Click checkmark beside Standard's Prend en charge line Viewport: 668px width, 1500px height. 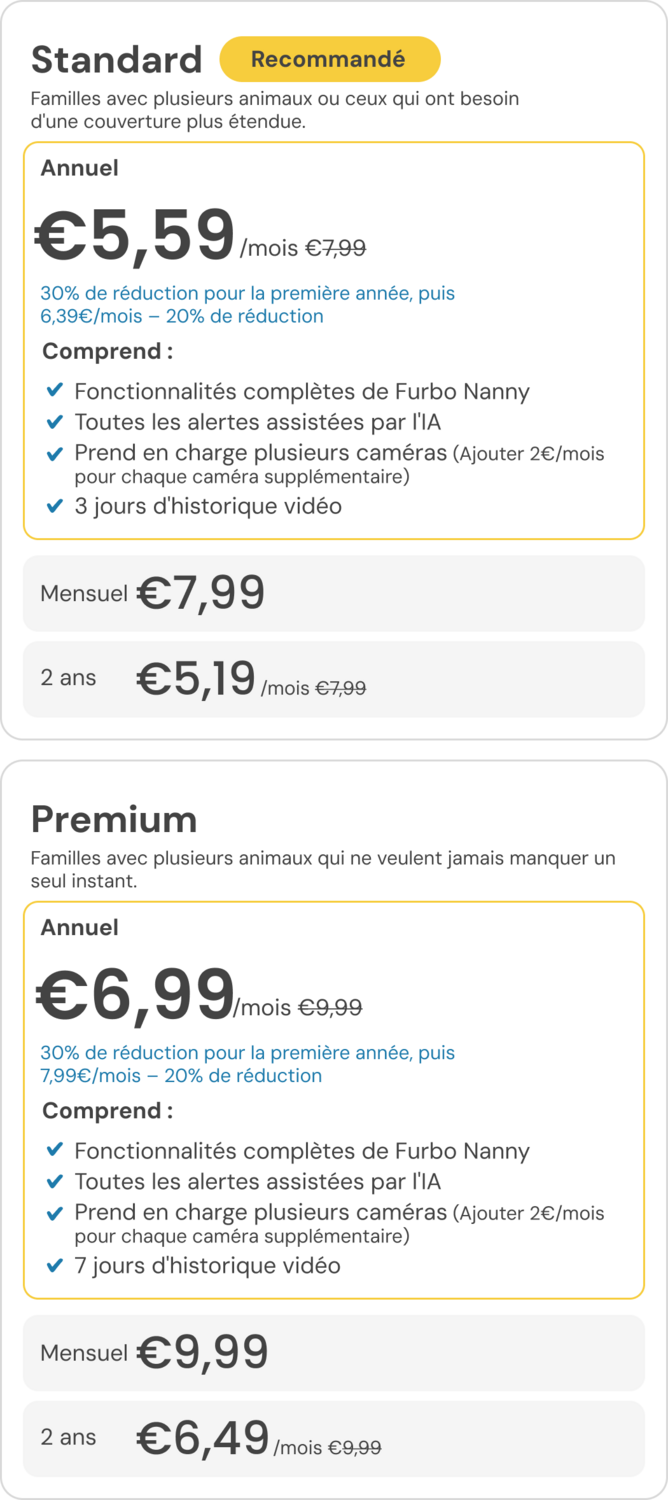point(55,454)
